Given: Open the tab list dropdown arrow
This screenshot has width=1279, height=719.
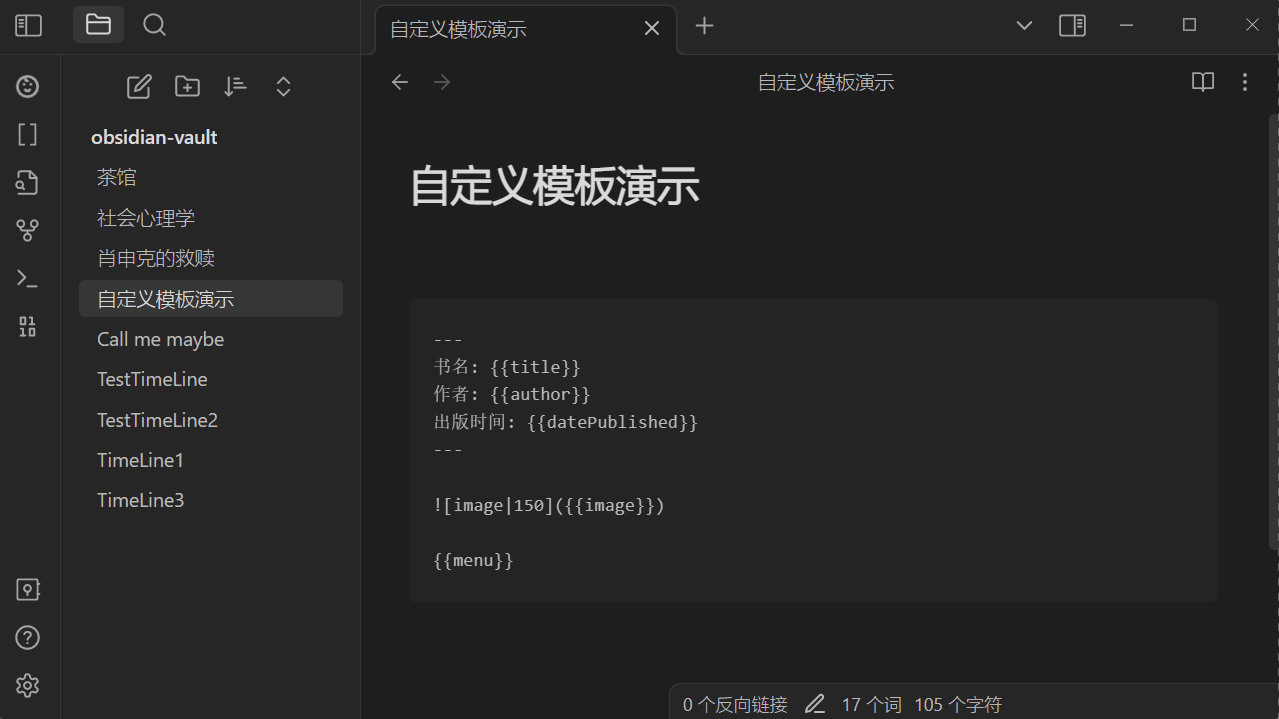Looking at the screenshot, I should point(1024,25).
